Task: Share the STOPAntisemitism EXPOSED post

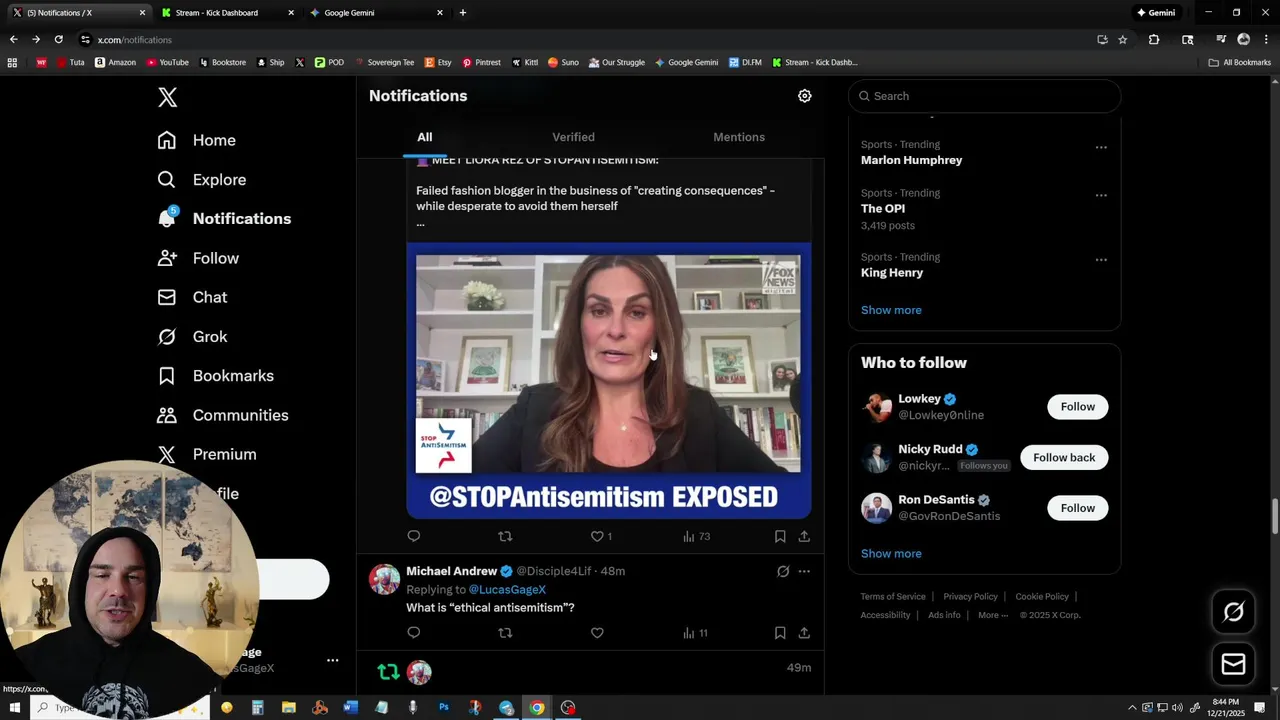Action: click(x=804, y=536)
